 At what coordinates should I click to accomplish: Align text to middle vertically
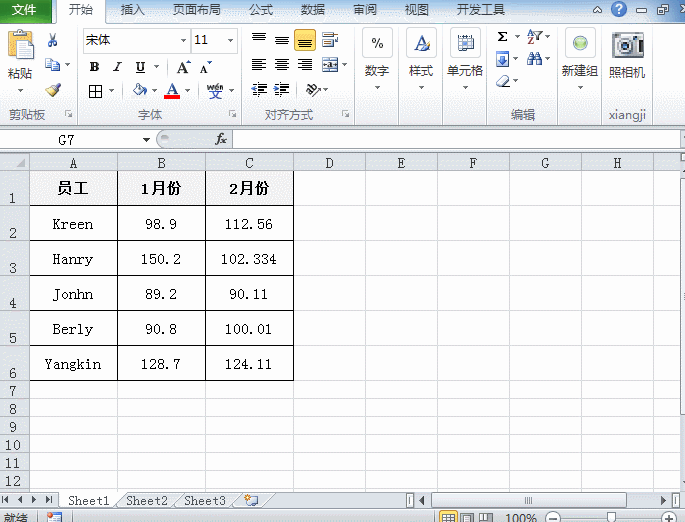click(282, 40)
